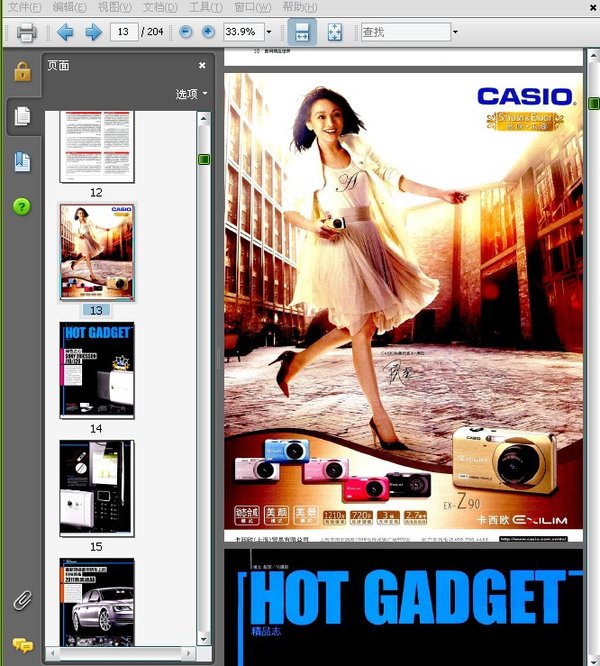Click the Print icon in the toolbar
The width and height of the screenshot is (600, 666).
tap(26, 32)
